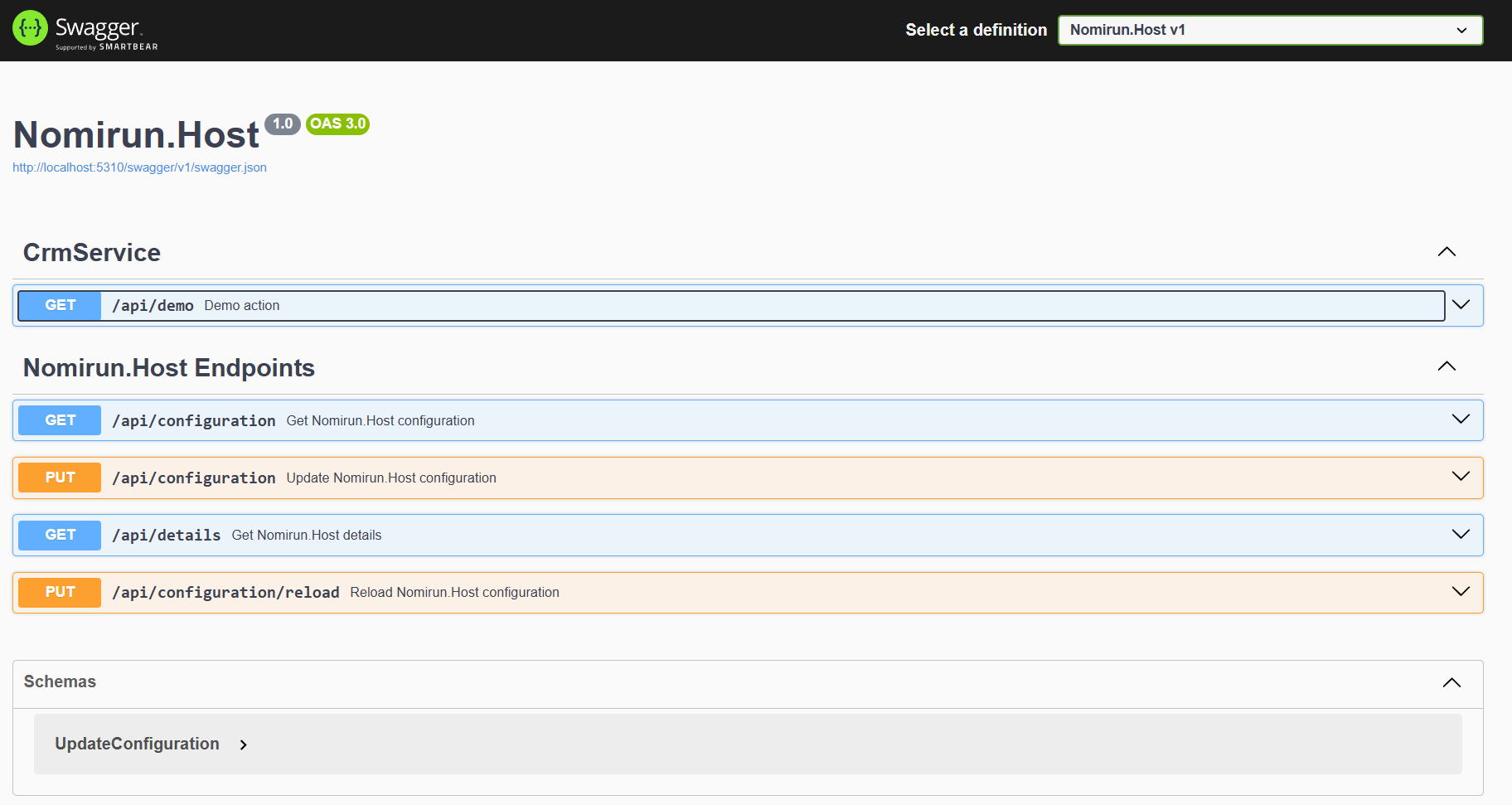This screenshot has width=1512, height=805.
Task: Click GET badge for /api/configuration
Action: (x=60, y=420)
